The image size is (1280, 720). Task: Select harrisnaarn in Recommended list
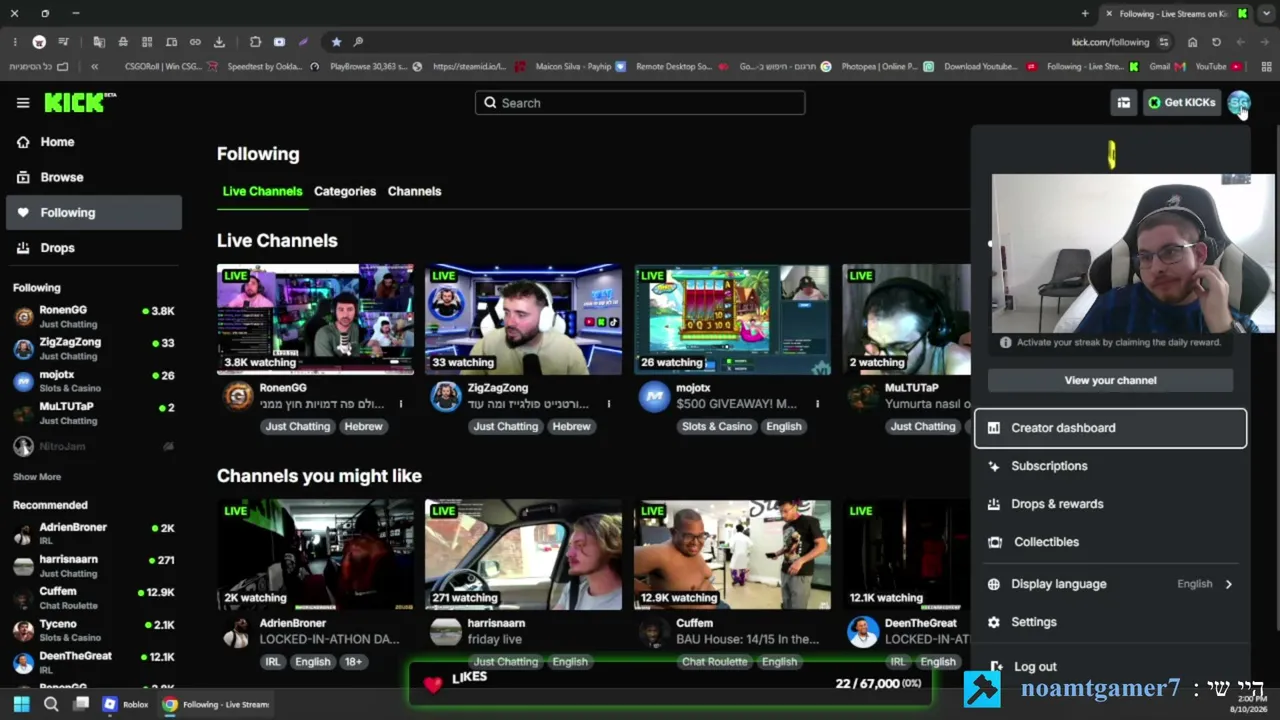tap(94, 566)
